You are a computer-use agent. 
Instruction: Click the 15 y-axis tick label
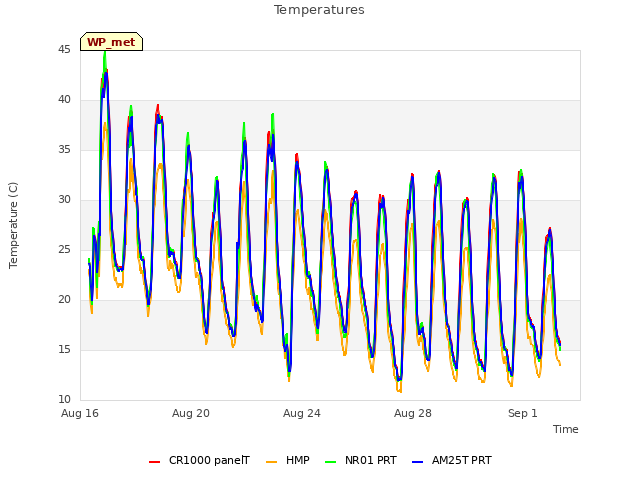(64, 349)
